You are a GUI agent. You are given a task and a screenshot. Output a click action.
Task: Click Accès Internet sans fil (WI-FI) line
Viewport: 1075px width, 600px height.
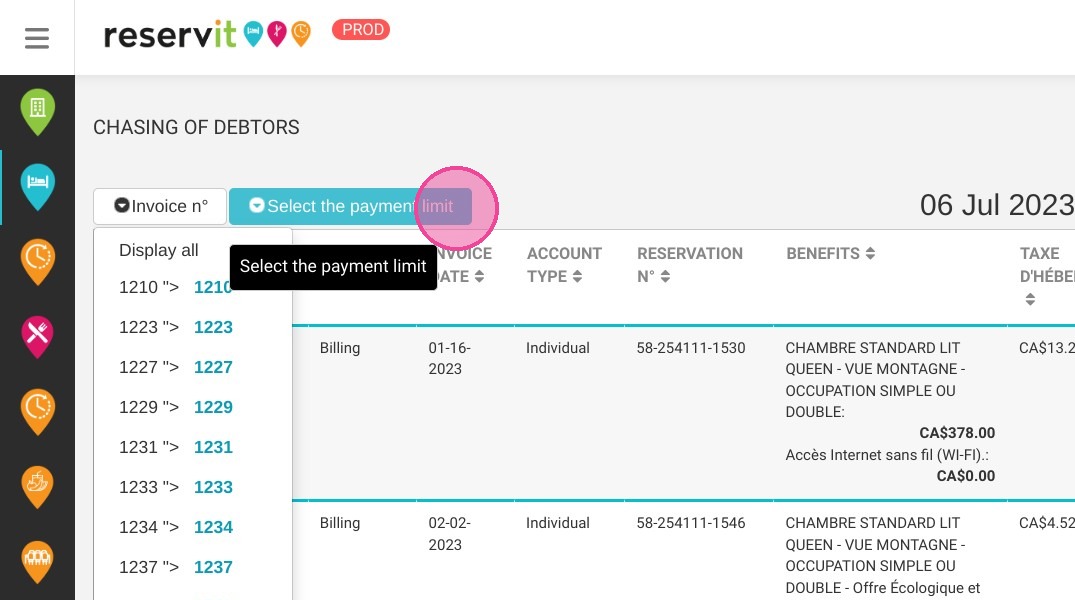click(886, 455)
